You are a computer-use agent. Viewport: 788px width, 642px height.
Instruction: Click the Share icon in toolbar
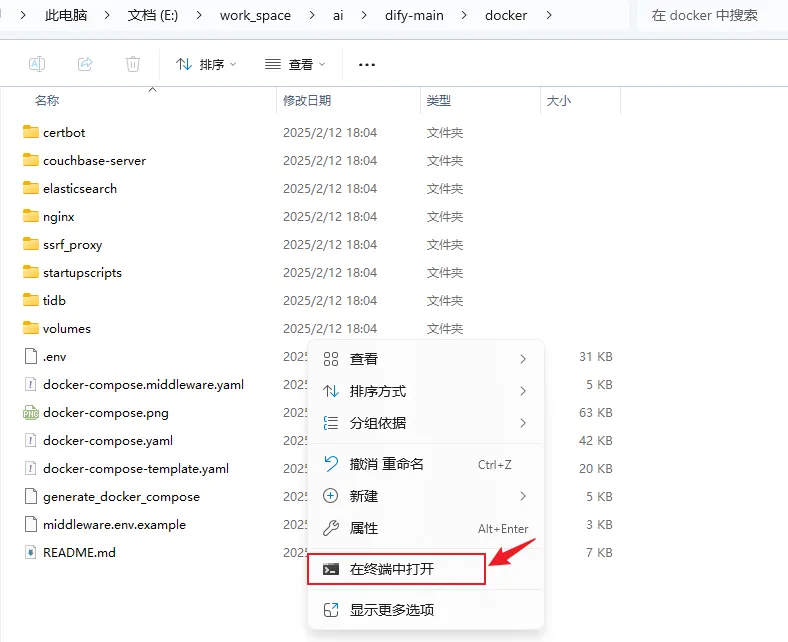85,64
